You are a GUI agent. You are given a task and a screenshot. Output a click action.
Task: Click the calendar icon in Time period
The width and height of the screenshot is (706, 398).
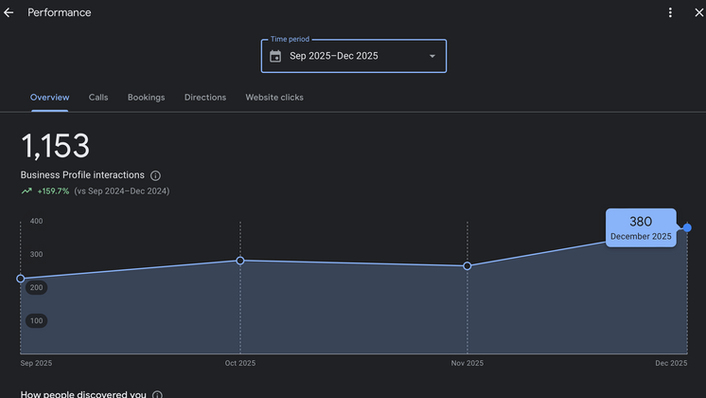(x=275, y=56)
